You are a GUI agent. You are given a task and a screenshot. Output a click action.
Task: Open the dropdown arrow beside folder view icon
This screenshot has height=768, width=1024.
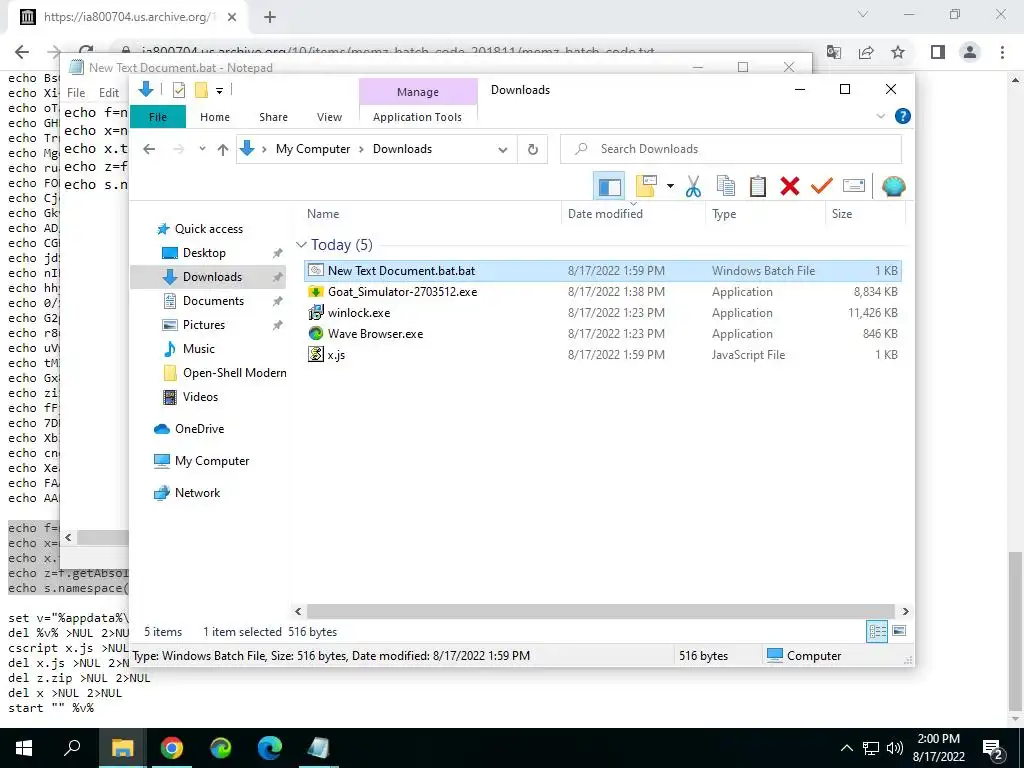tap(670, 186)
